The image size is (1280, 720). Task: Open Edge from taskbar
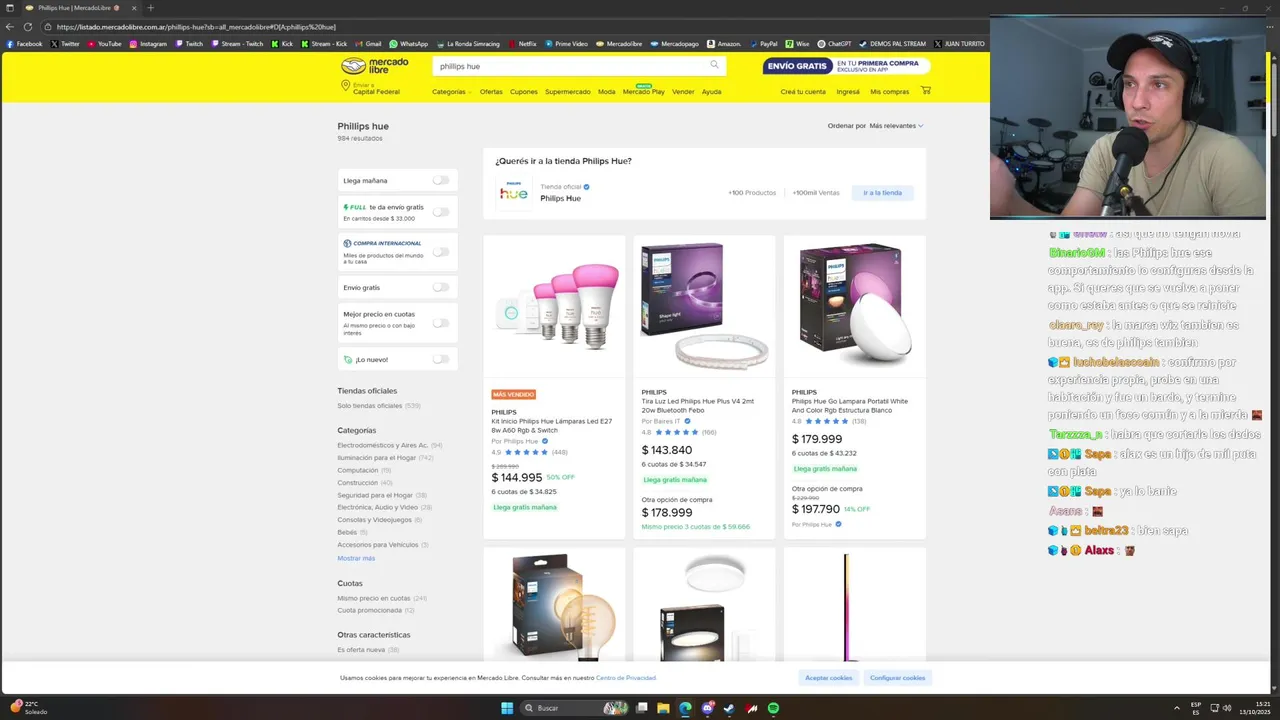click(x=685, y=708)
